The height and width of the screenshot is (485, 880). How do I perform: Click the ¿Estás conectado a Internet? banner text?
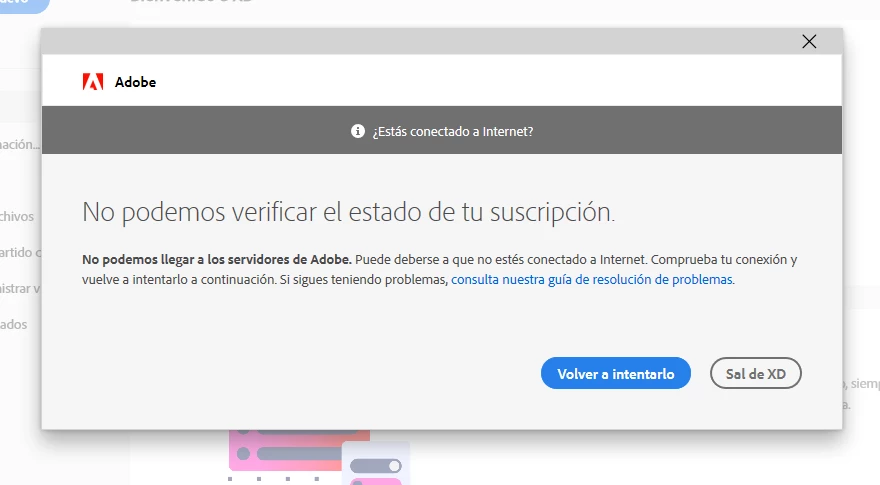tap(453, 131)
